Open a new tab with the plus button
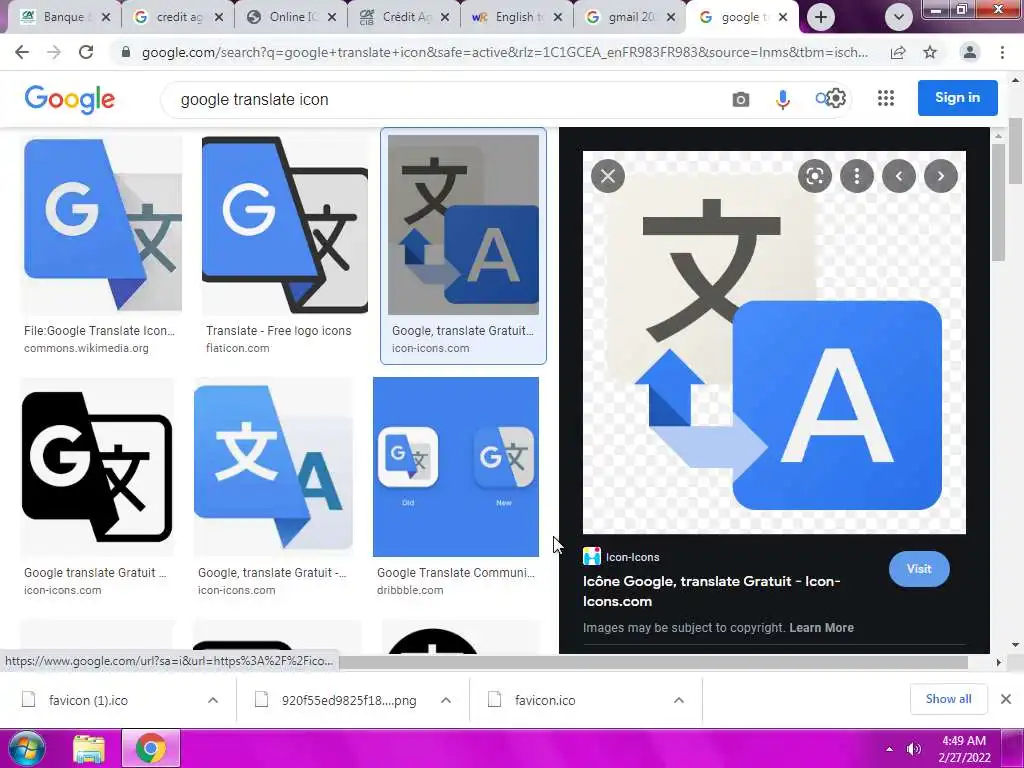 pyautogui.click(x=821, y=17)
